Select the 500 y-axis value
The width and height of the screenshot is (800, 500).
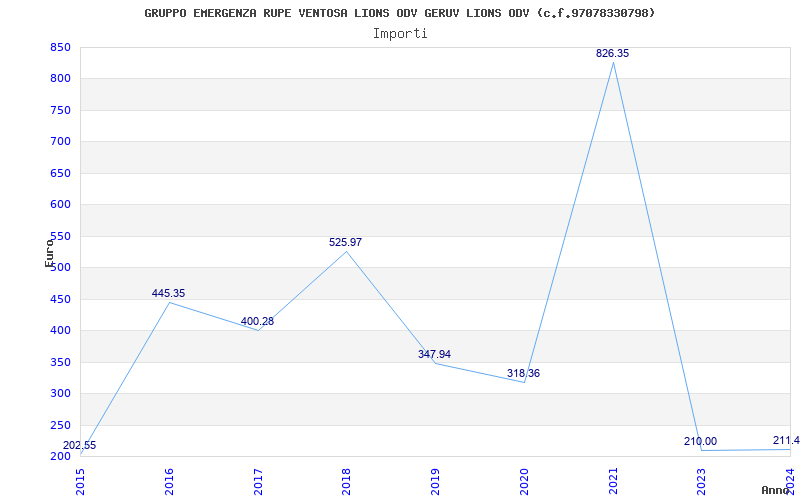click(60, 268)
